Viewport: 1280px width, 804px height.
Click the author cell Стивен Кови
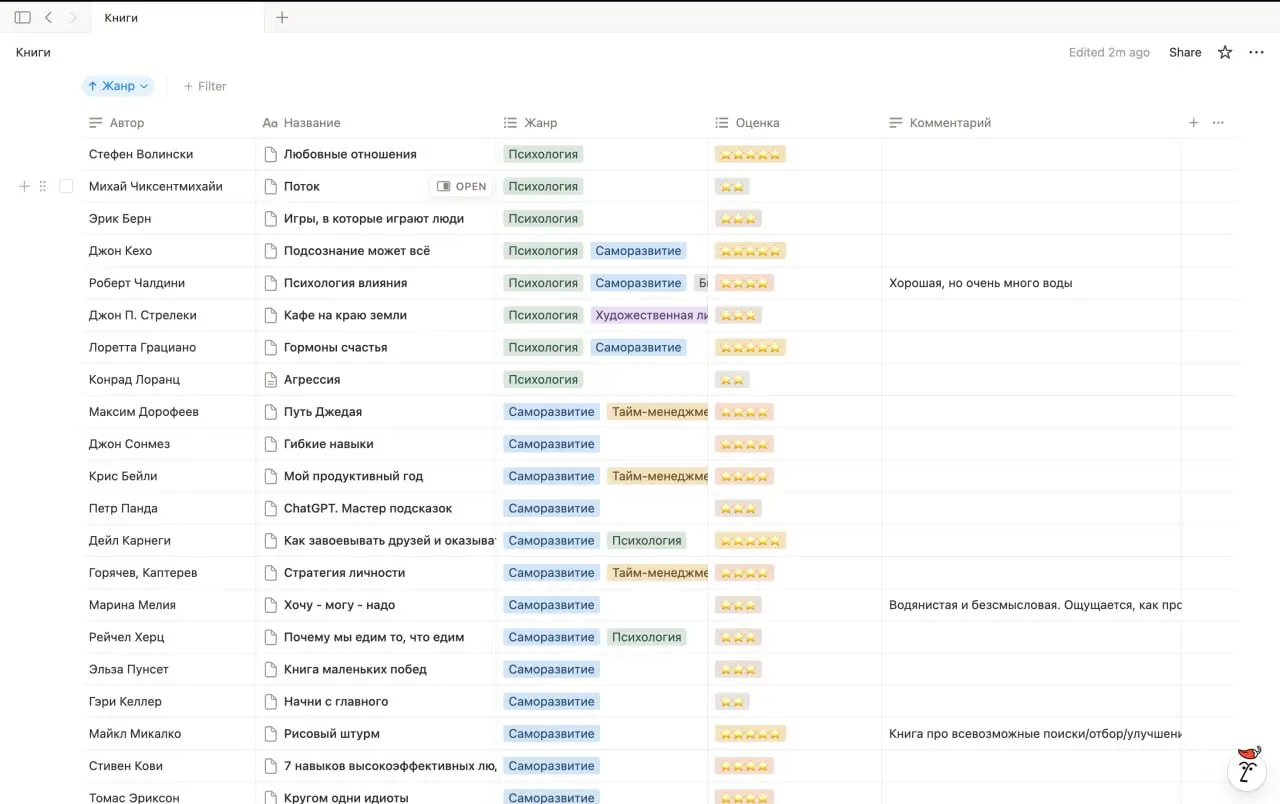pyautogui.click(x=126, y=766)
